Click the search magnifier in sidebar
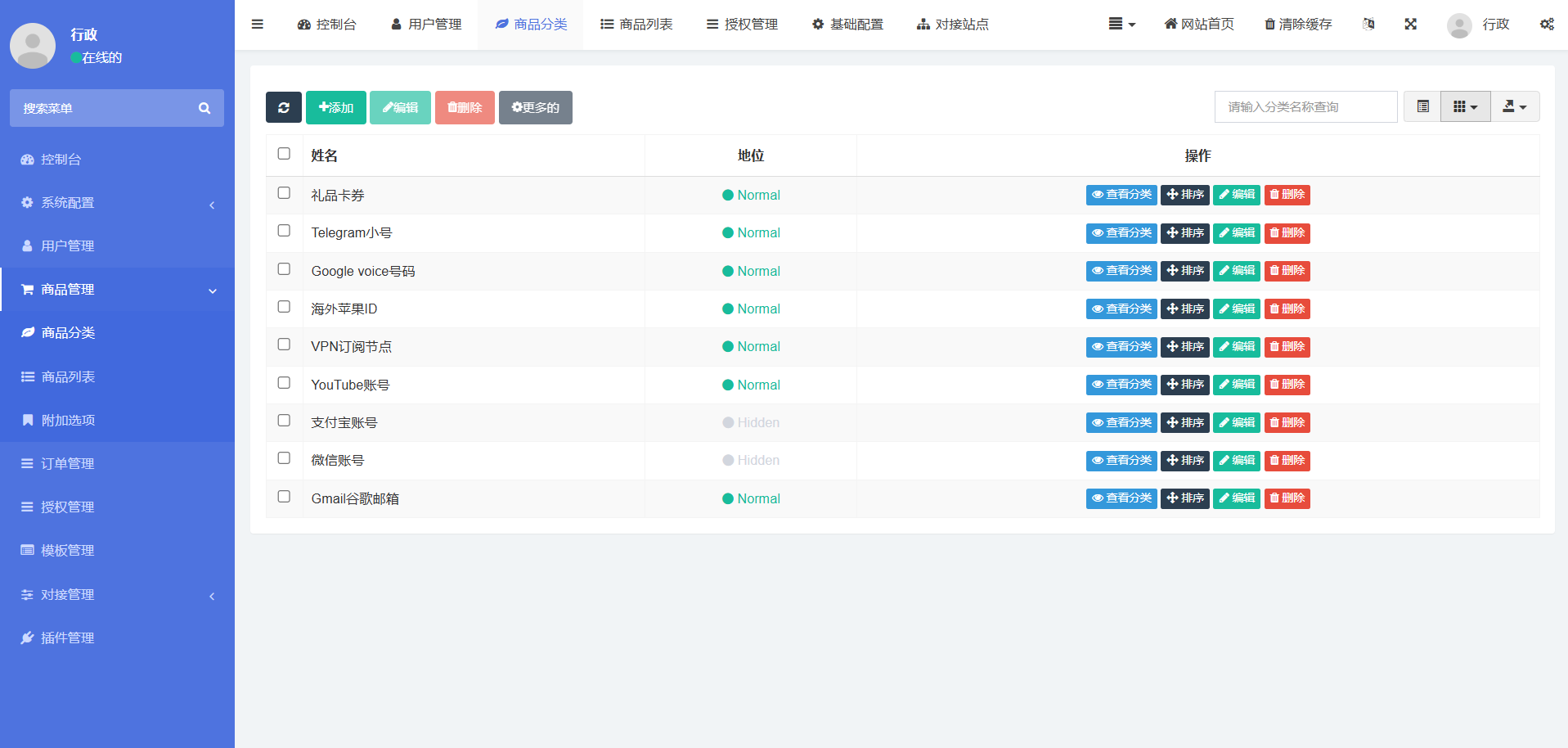 click(x=204, y=108)
